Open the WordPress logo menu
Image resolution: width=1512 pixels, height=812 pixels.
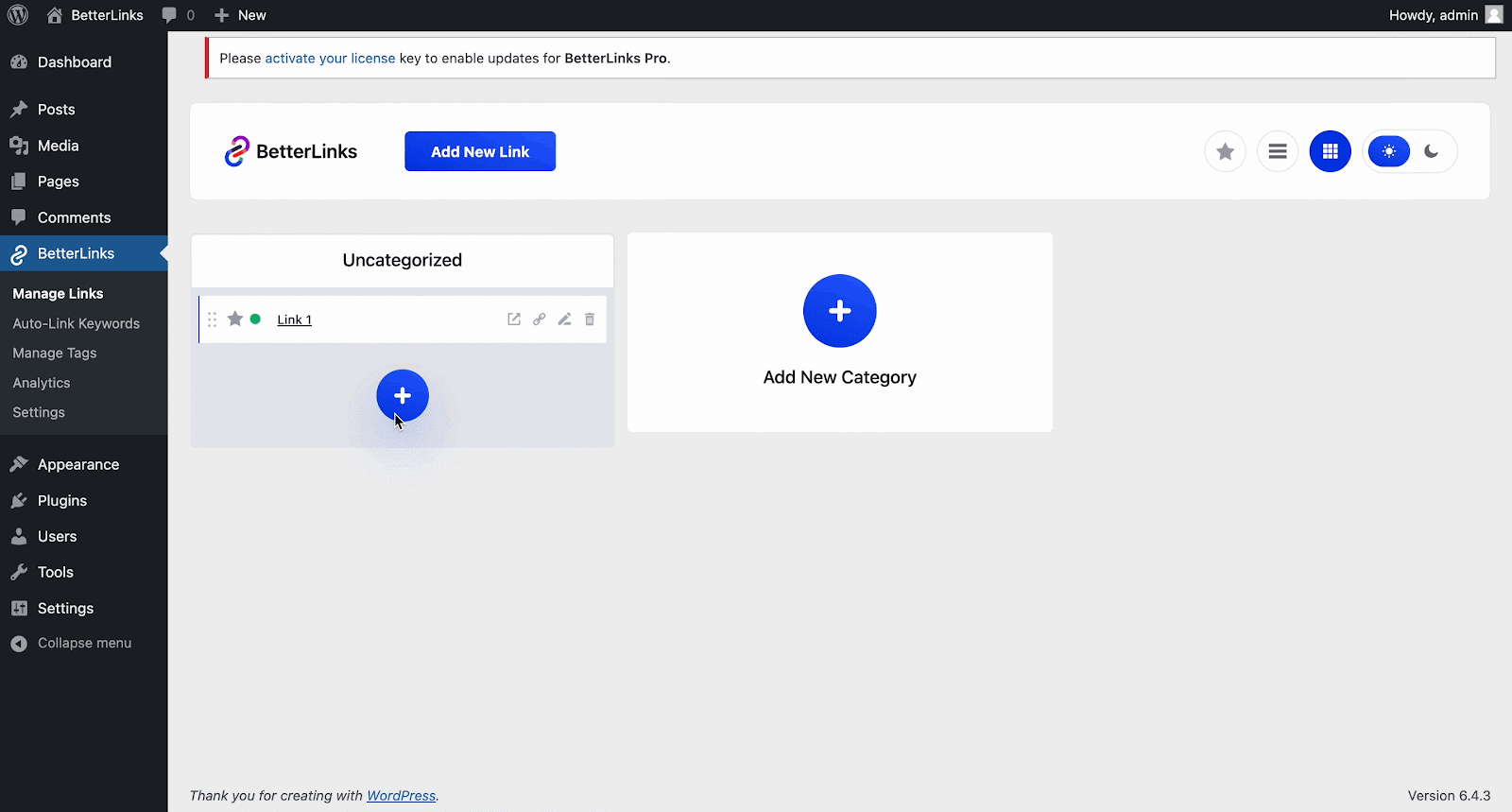pos(18,15)
